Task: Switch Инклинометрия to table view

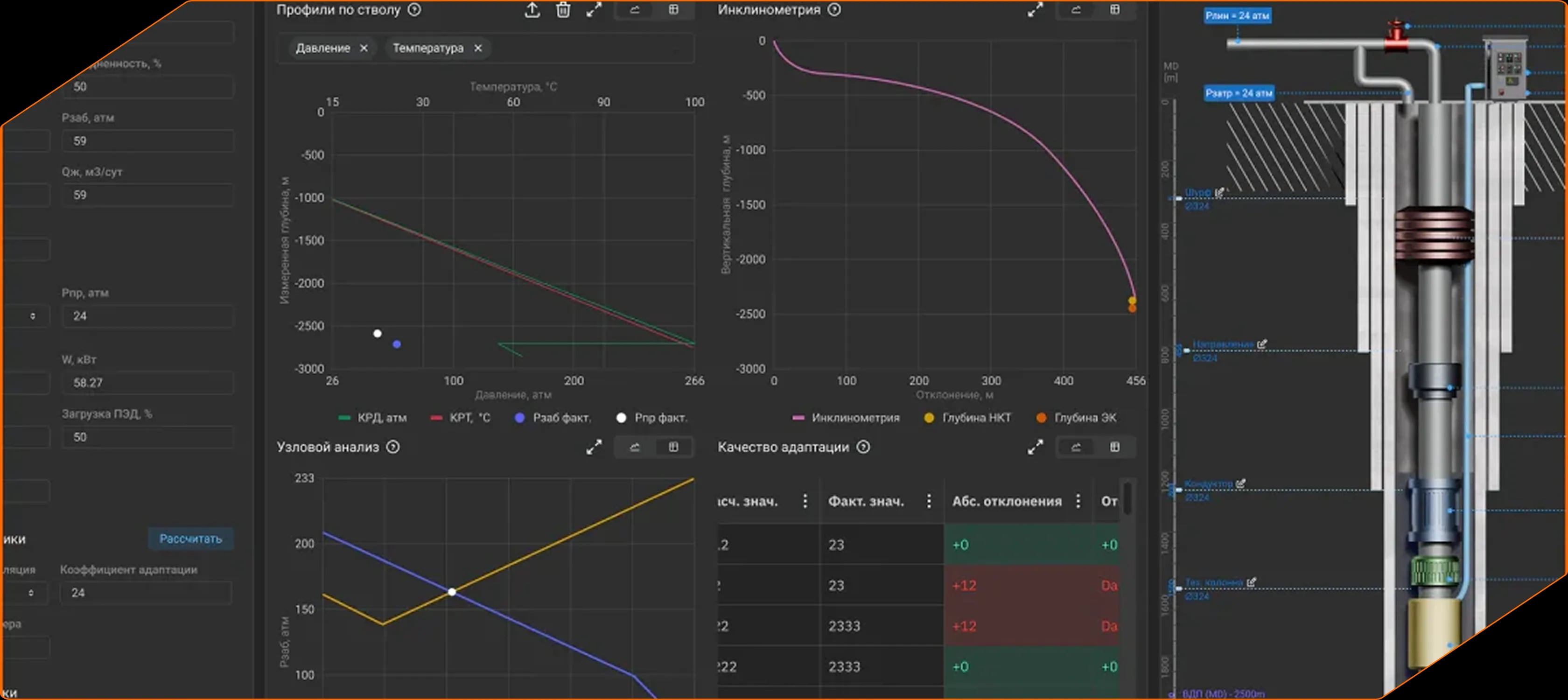Action: pyautogui.click(x=1114, y=10)
